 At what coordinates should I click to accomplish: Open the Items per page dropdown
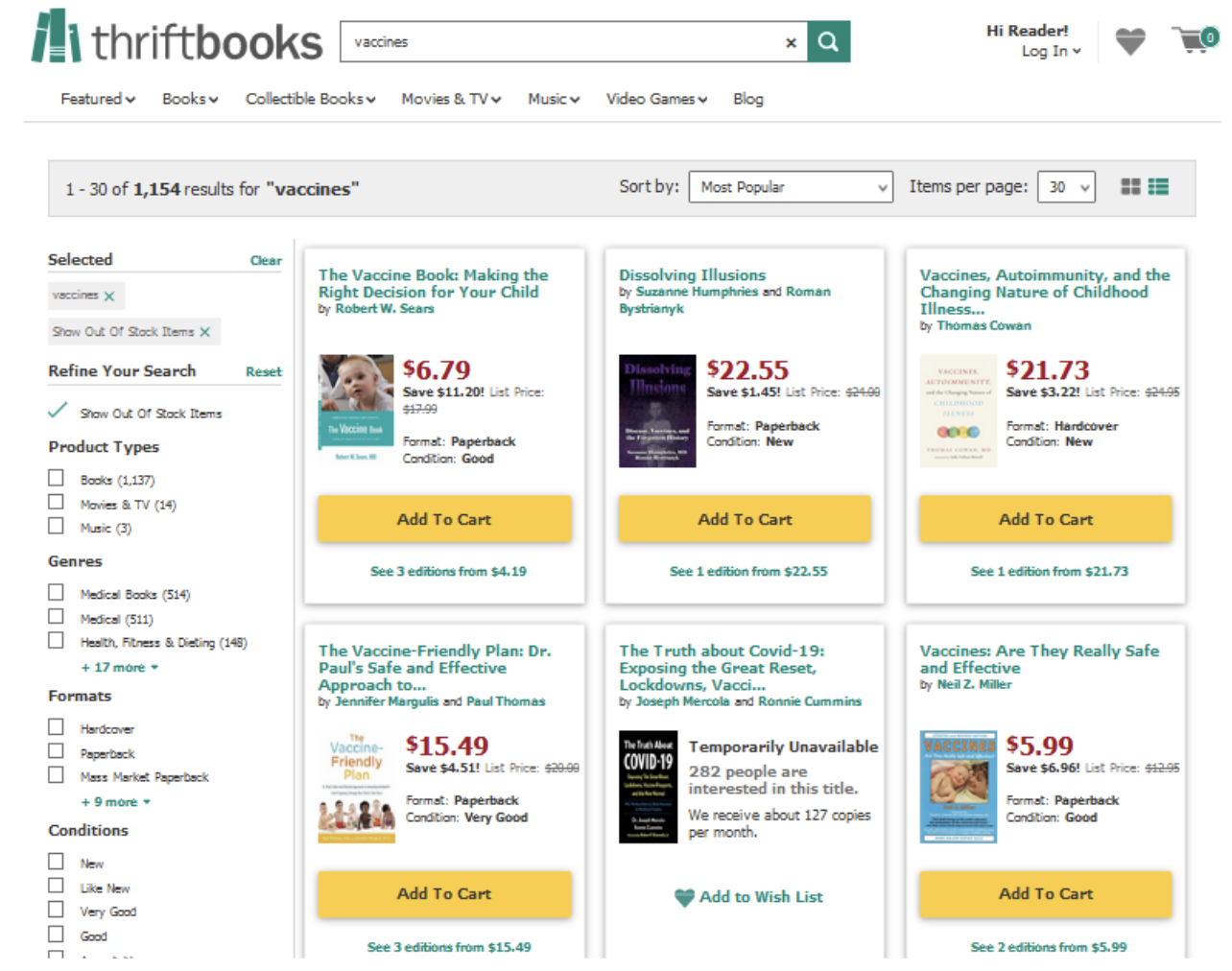pos(1066,187)
